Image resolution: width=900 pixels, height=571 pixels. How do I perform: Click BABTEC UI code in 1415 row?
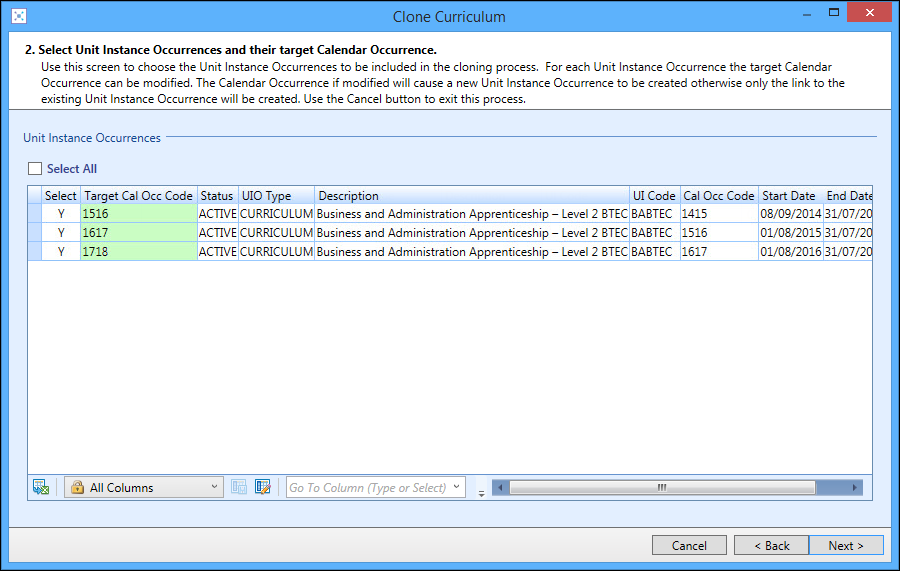click(655, 213)
